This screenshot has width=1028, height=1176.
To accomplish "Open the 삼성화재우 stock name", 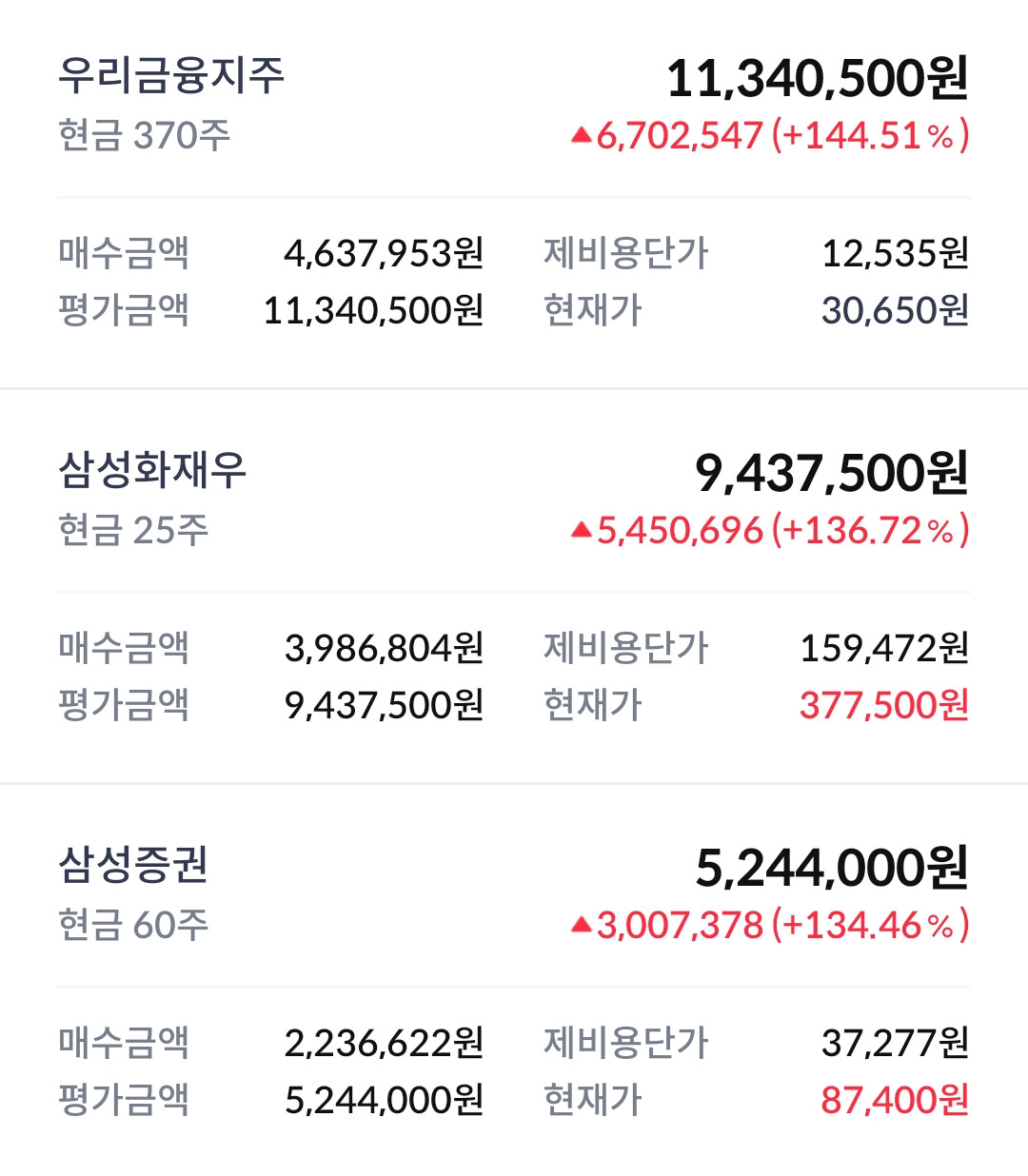I will tap(152, 470).
